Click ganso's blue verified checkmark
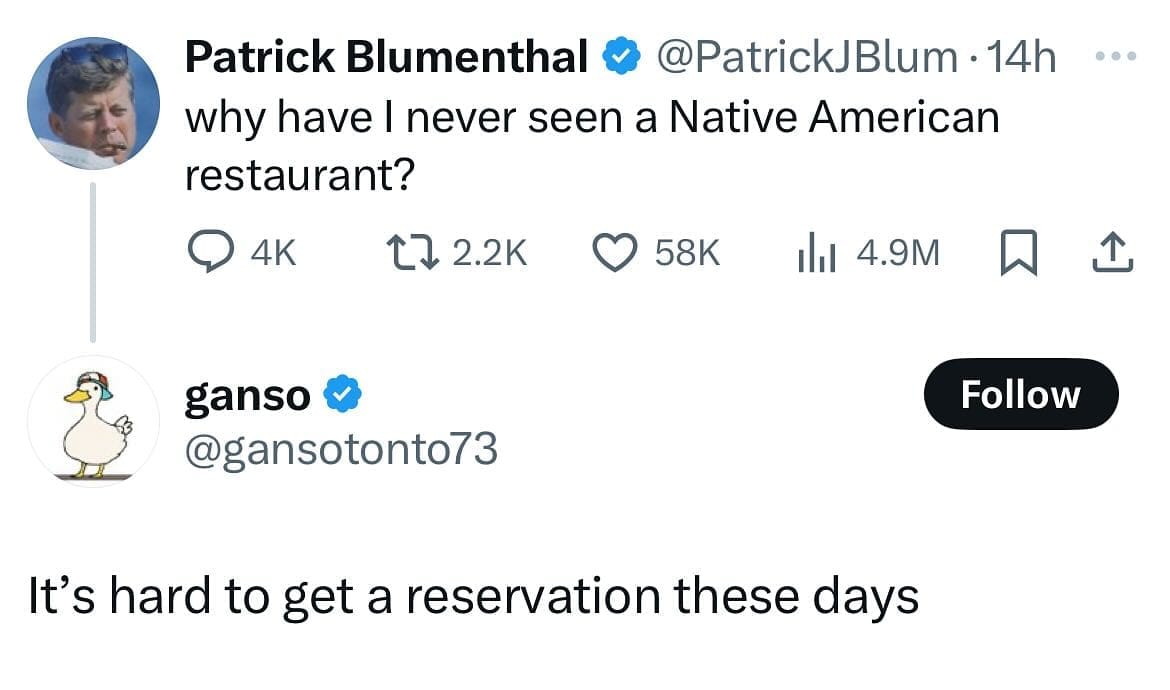Viewport: 1170px width, 690px height. click(x=343, y=395)
